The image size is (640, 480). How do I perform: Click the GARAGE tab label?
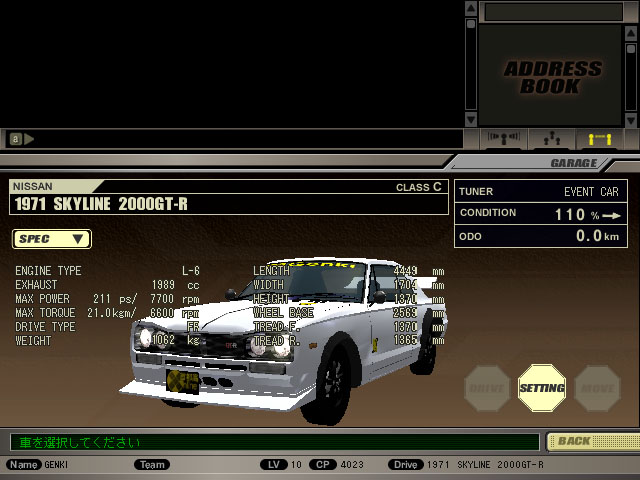coord(574,163)
